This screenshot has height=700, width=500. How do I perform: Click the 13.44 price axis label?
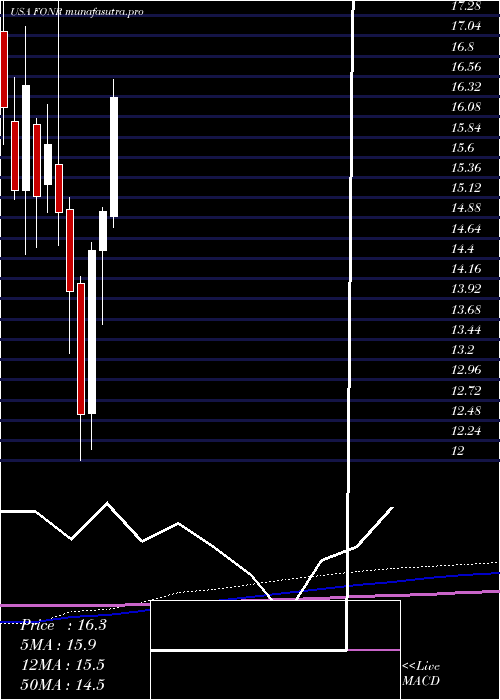(x=466, y=330)
